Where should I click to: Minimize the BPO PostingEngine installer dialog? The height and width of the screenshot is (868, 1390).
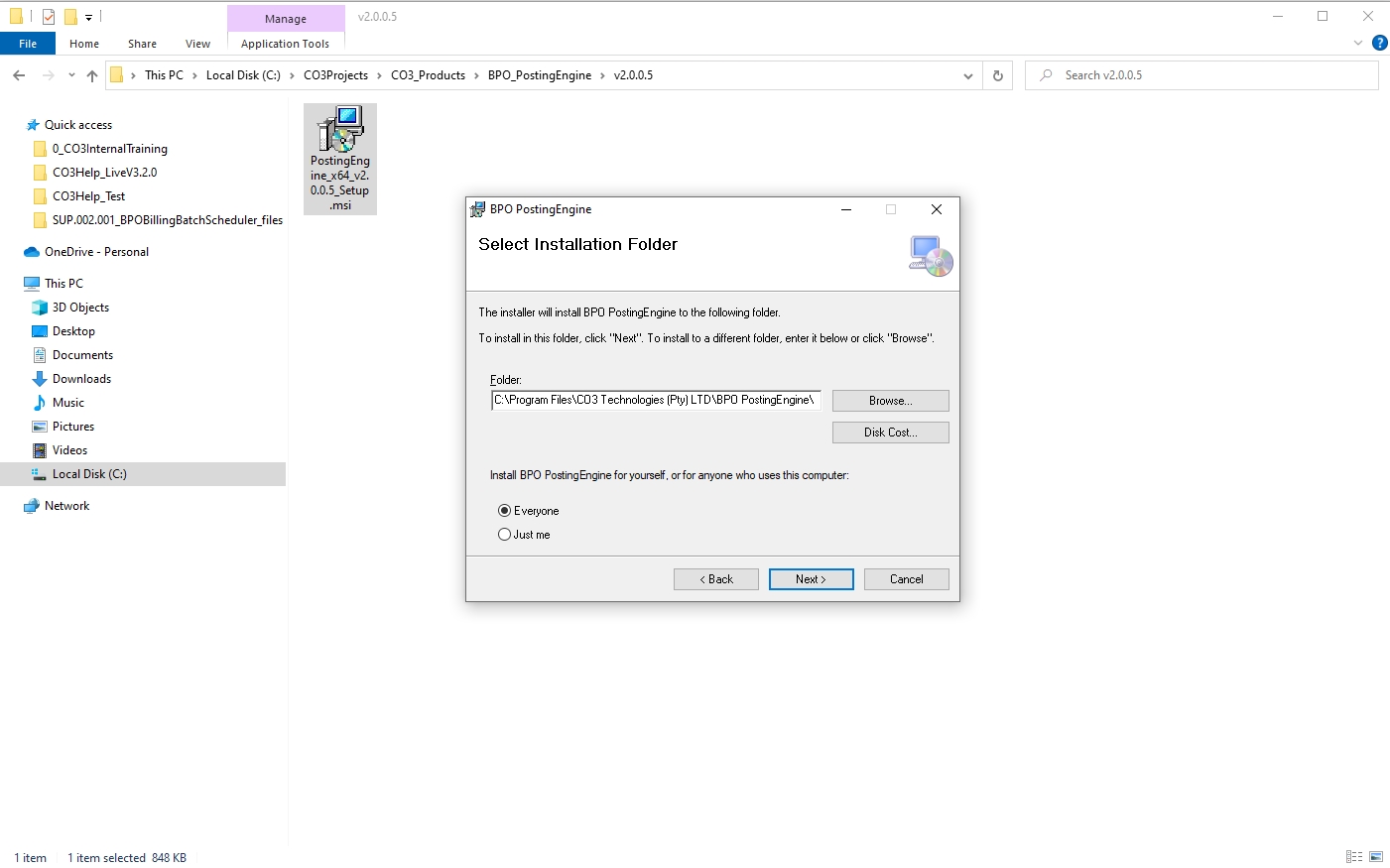pos(846,209)
